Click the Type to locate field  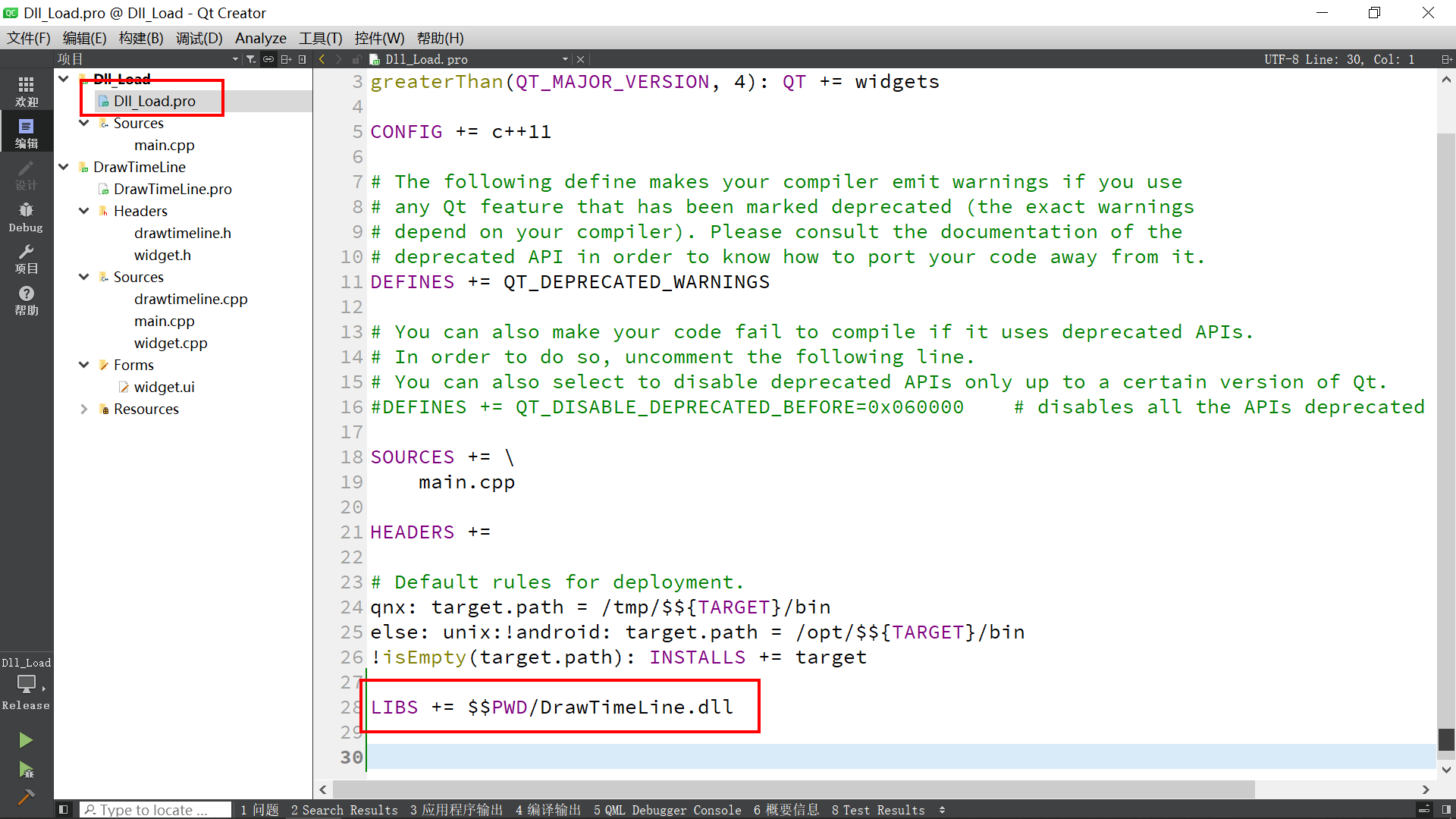pos(155,810)
